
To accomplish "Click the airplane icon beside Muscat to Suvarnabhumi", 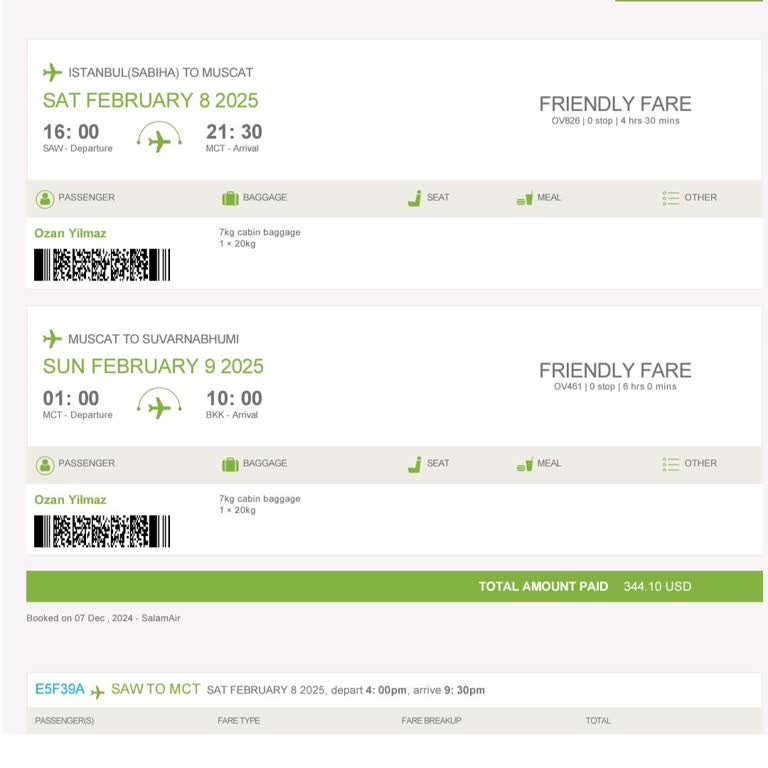I will coord(52,338).
